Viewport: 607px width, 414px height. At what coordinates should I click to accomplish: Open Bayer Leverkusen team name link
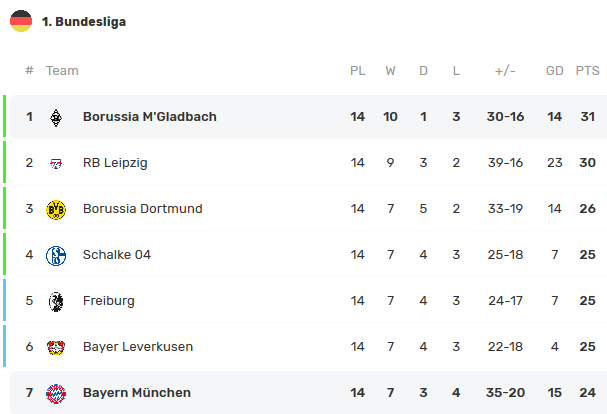[x=138, y=347]
